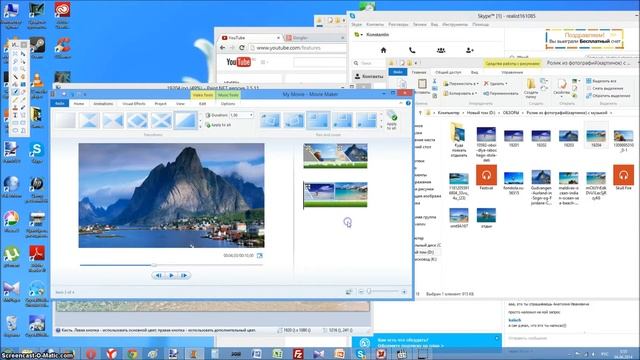Image resolution: width=640 pixels, height=360 pixels.
Task: Select the fourth pan and zoom effect
Action: (x=342, y=120)
